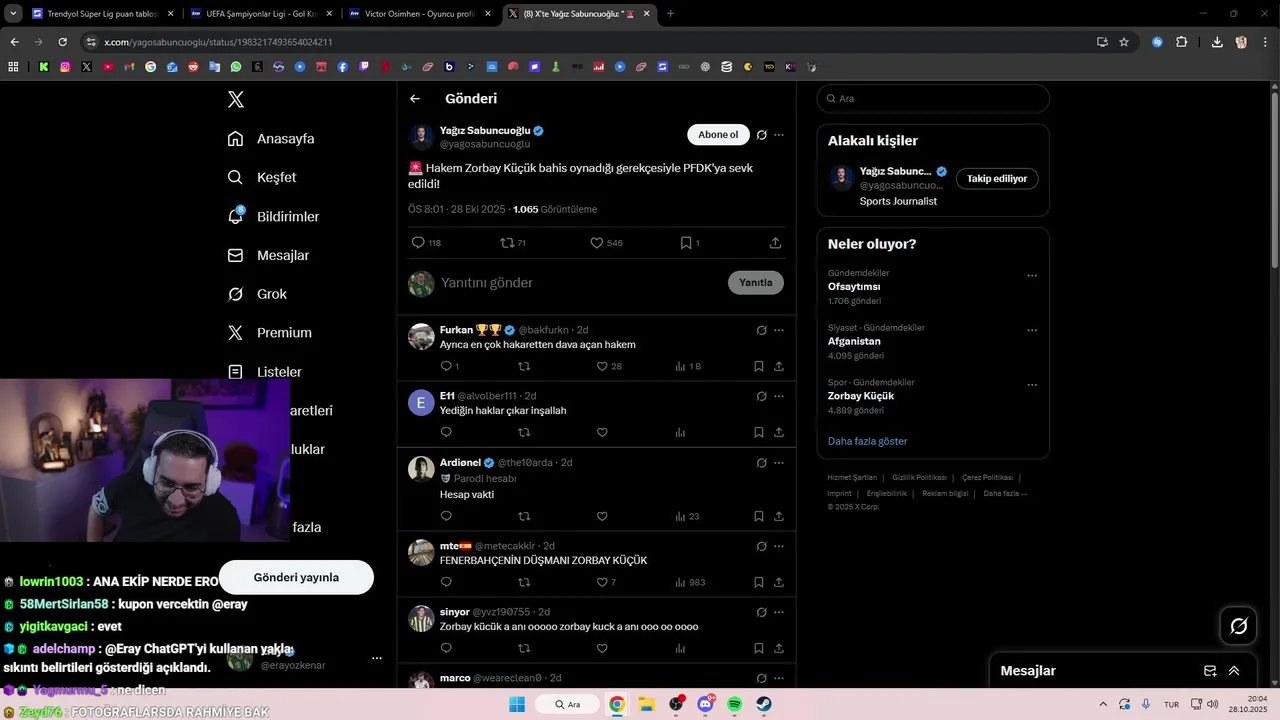This screenshot has width=1280, height=720.
Task: Ask Grok about sinyor's reply
Action: click(x=762, y=612)
